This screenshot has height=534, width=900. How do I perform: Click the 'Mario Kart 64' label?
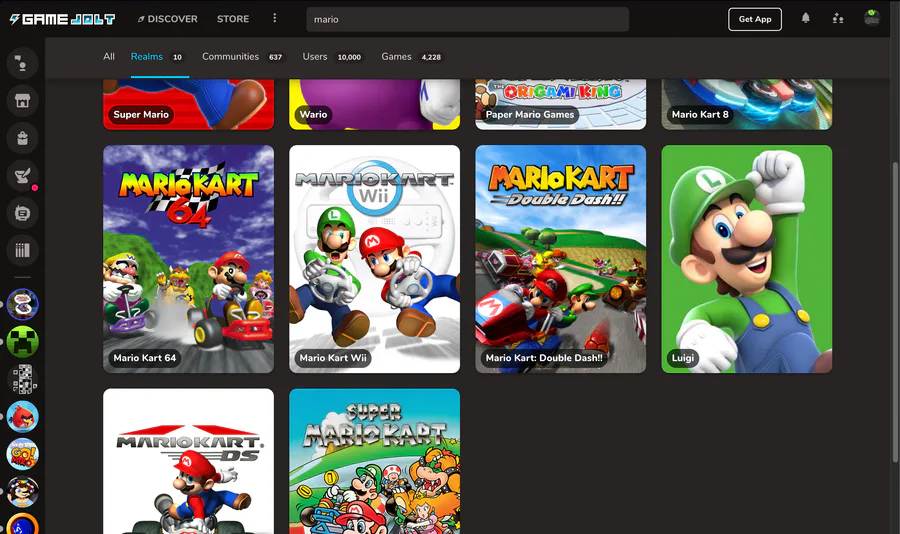(x=145, y=358)
